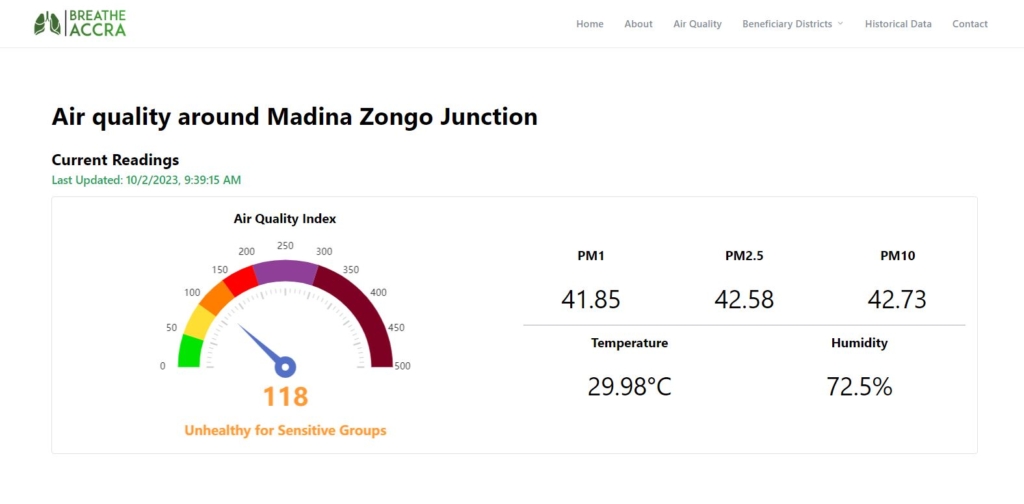Expand the Beneficiary Districts dropdown
1024x504 pixels.
(x=787, y=24)
